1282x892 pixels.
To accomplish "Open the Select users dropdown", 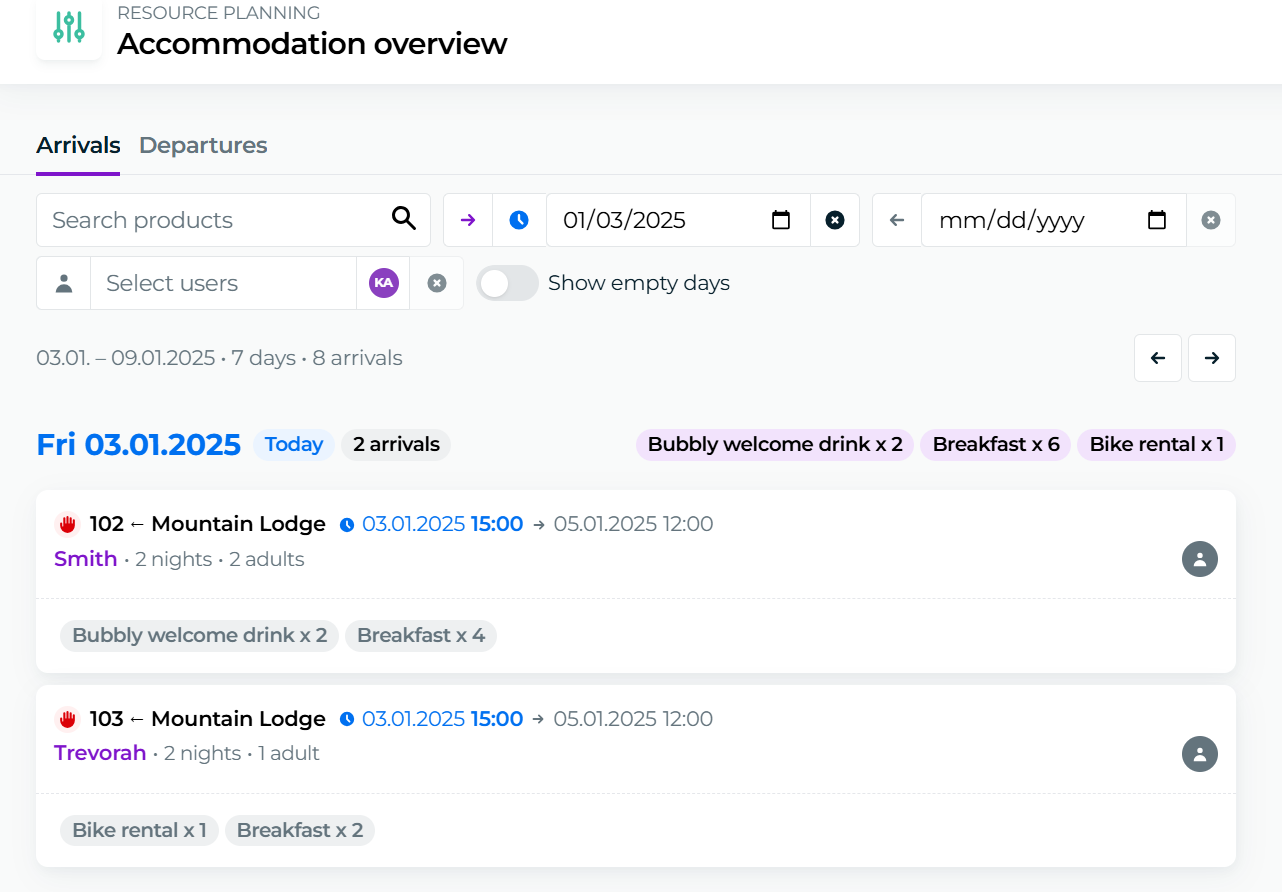I will [x=222, y=283].
